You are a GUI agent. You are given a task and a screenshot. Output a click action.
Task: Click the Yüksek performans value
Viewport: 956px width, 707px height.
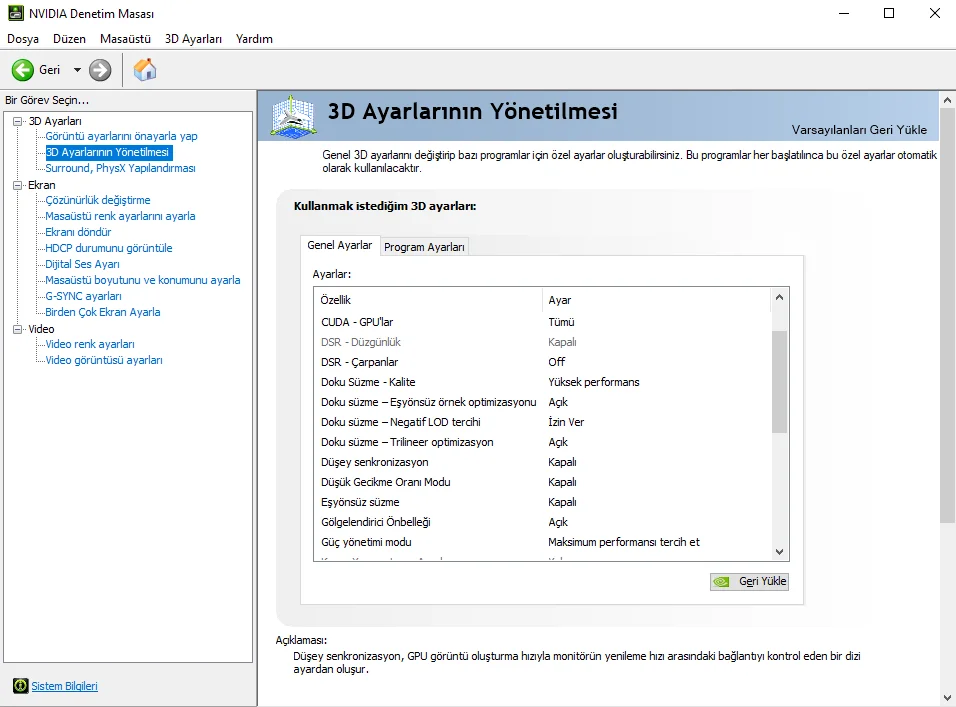pos(594,382)
